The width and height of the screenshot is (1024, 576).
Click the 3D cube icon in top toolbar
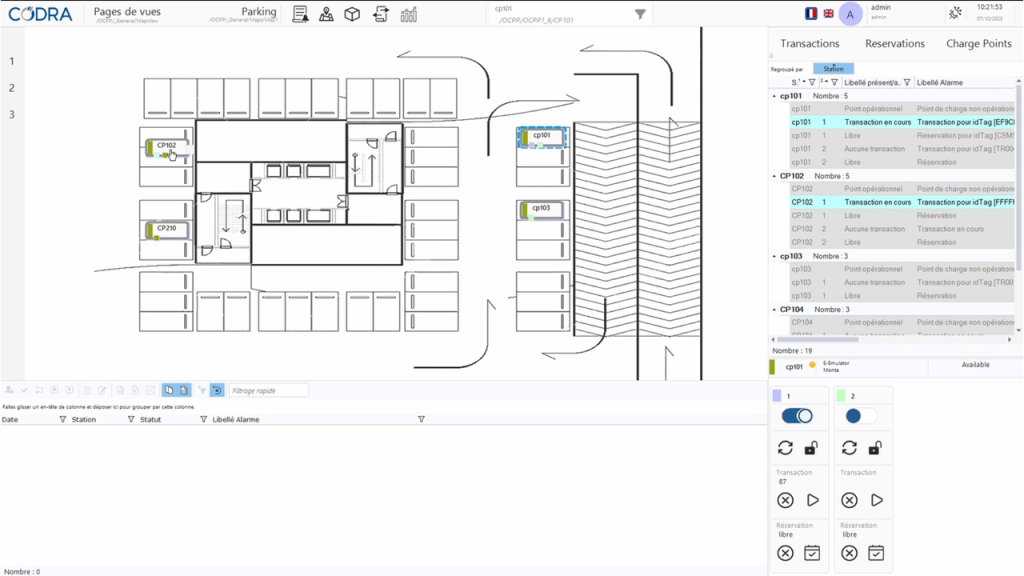point(352,14)
